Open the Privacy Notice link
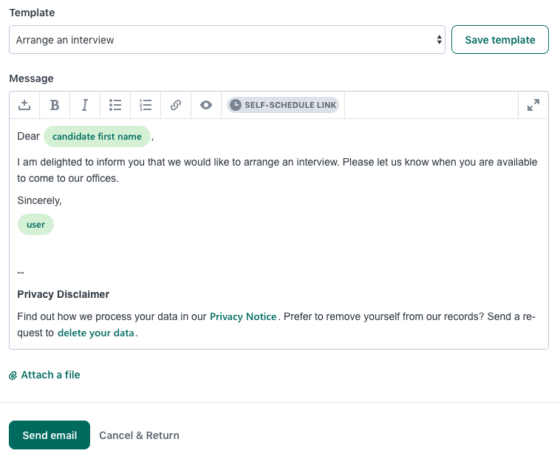 click(x=243, y=316)
